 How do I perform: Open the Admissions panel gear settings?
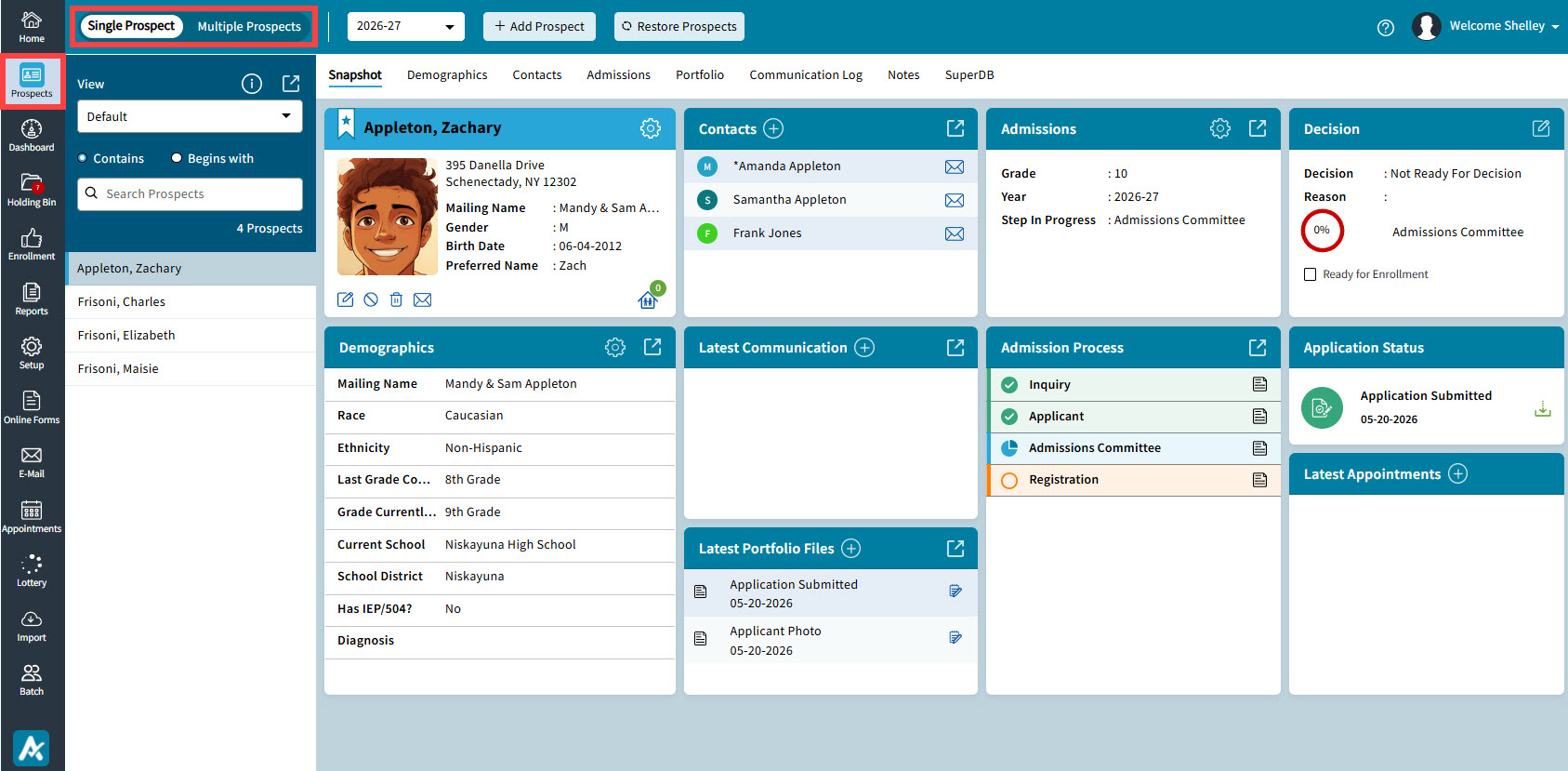(1220, 128)
